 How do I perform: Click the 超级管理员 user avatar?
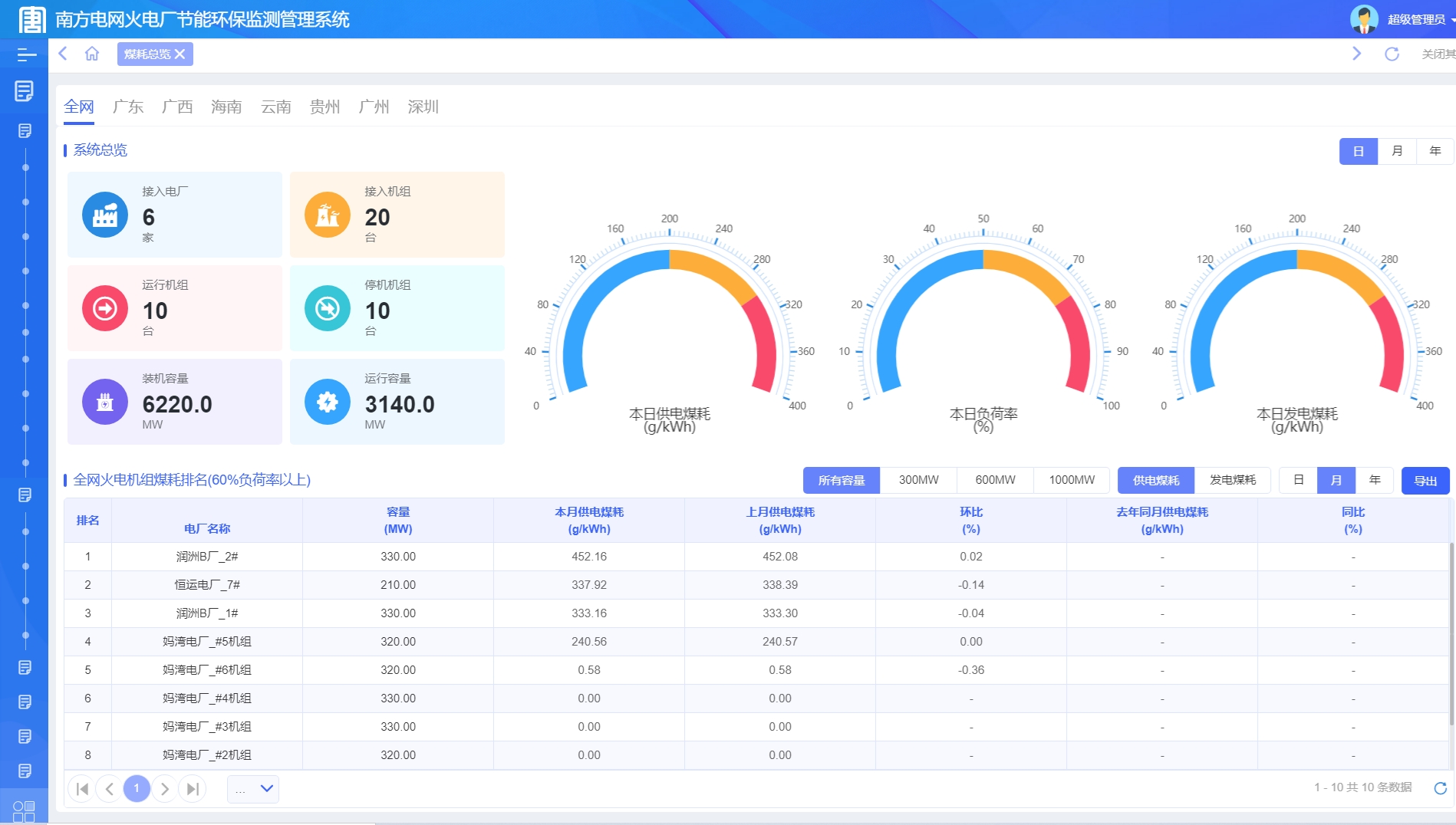point(1364,19)
